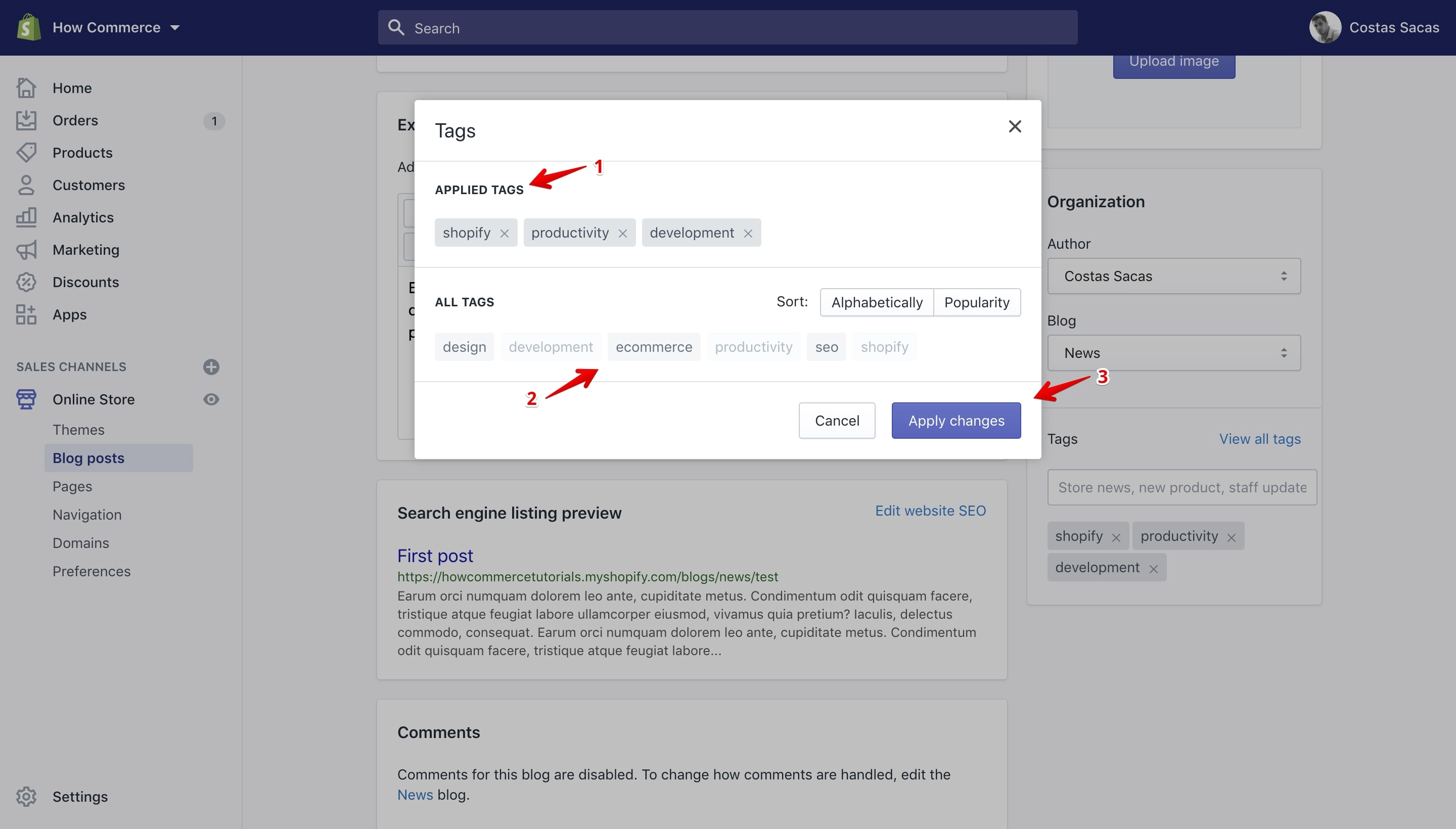Screen dimensions: 1456x829
Task: Remove development from applied tags
Action: (748, 234)
